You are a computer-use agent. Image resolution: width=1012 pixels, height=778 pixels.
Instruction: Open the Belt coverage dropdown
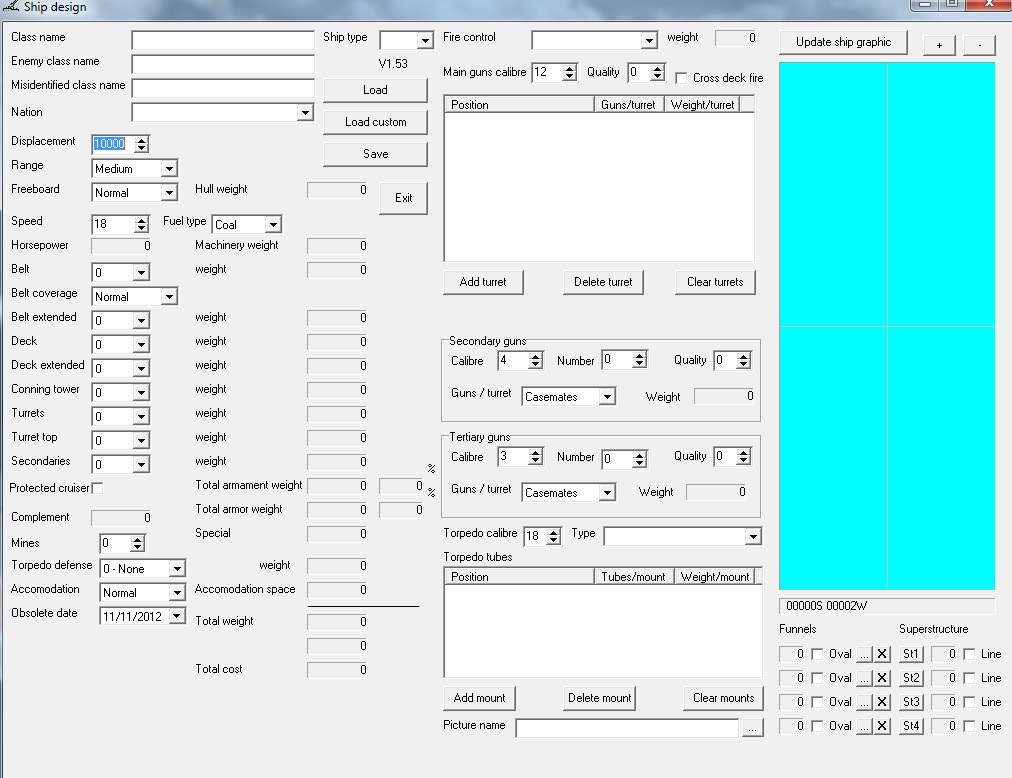pyautogui.click(x=169, y=297)
